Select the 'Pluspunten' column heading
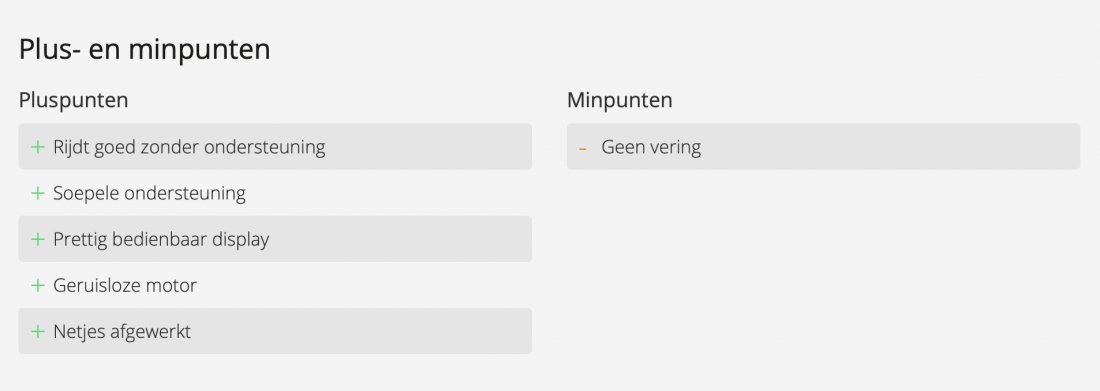 74,100
